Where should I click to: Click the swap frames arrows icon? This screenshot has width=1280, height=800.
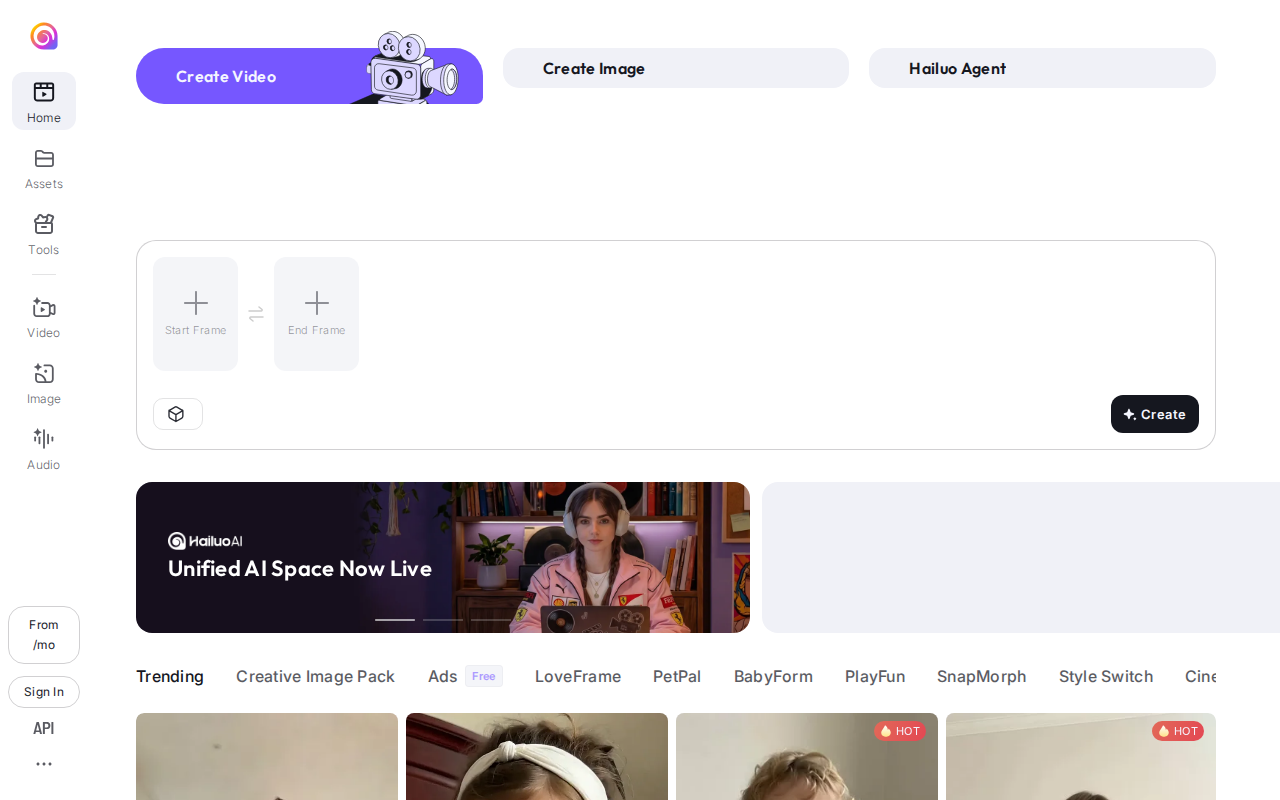point(256,314)
